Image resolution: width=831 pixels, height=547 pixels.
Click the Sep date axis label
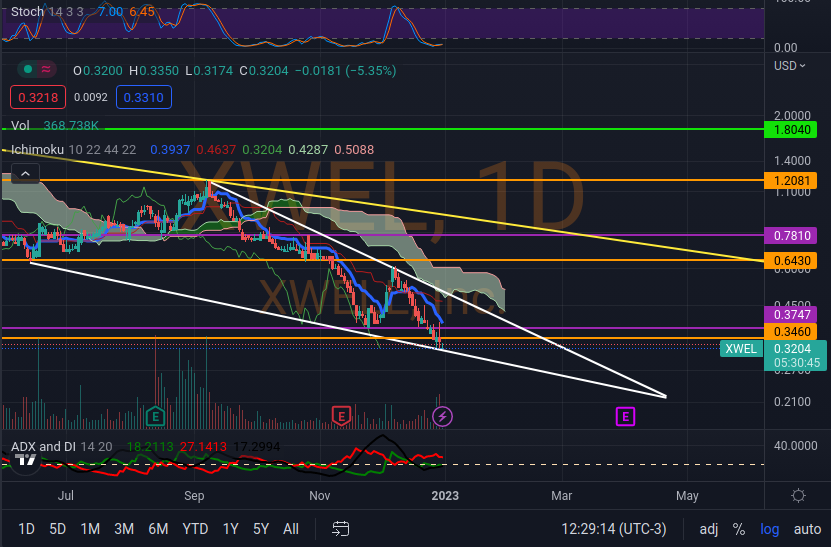point(194,496)
